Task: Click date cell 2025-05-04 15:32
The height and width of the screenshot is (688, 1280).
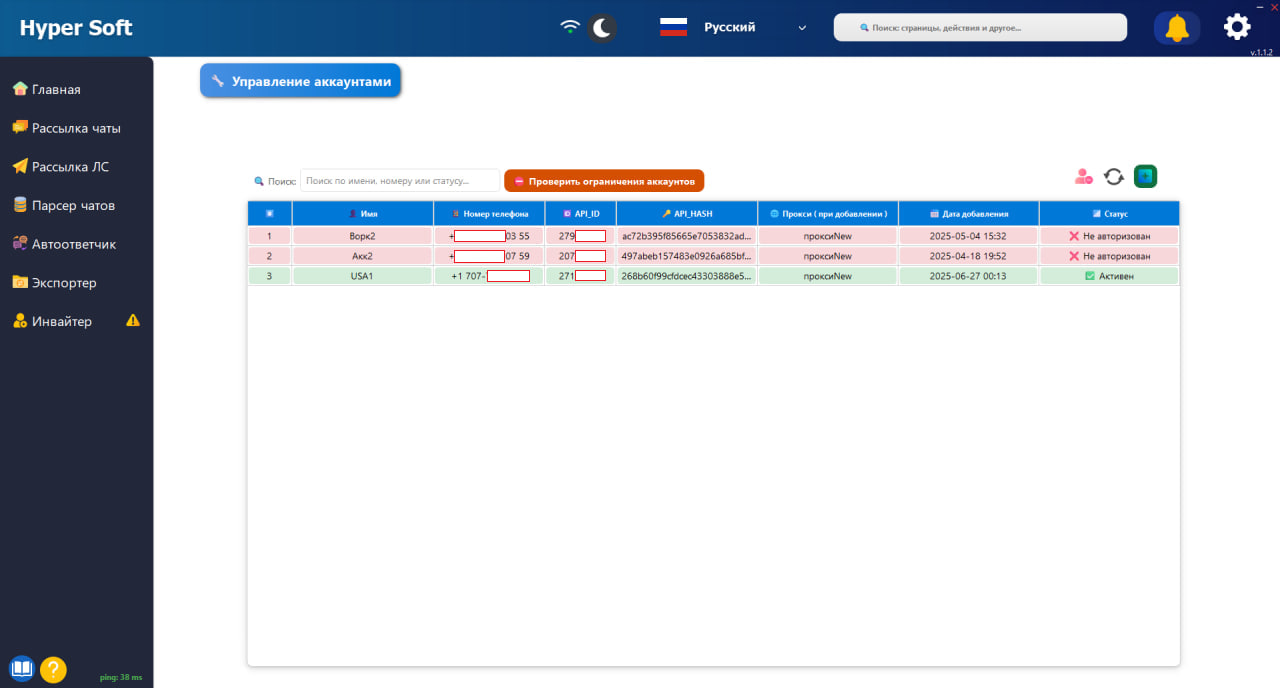Action: pyautogui.click(x=968, y=236)
